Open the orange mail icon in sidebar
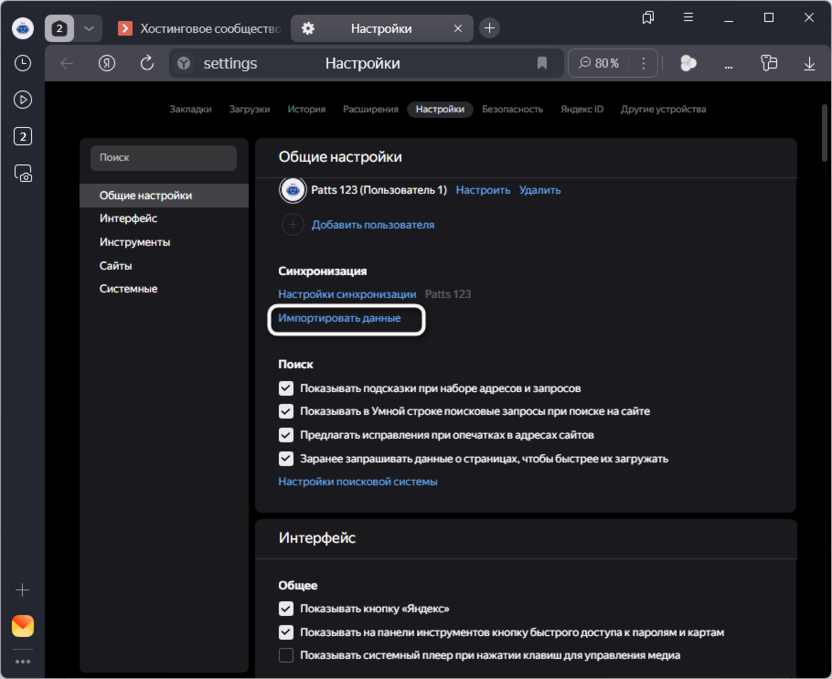832x679 pixels. pyautogui.click(x=22, y=626)
